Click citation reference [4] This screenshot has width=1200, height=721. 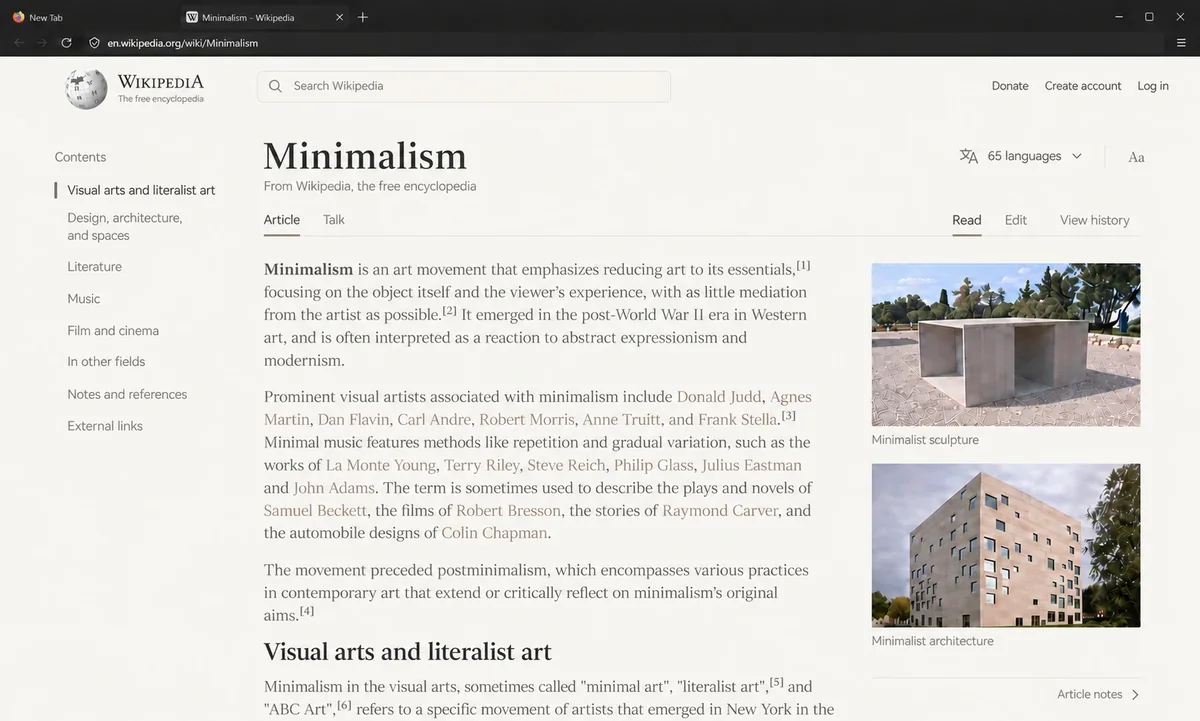(307, 610)
